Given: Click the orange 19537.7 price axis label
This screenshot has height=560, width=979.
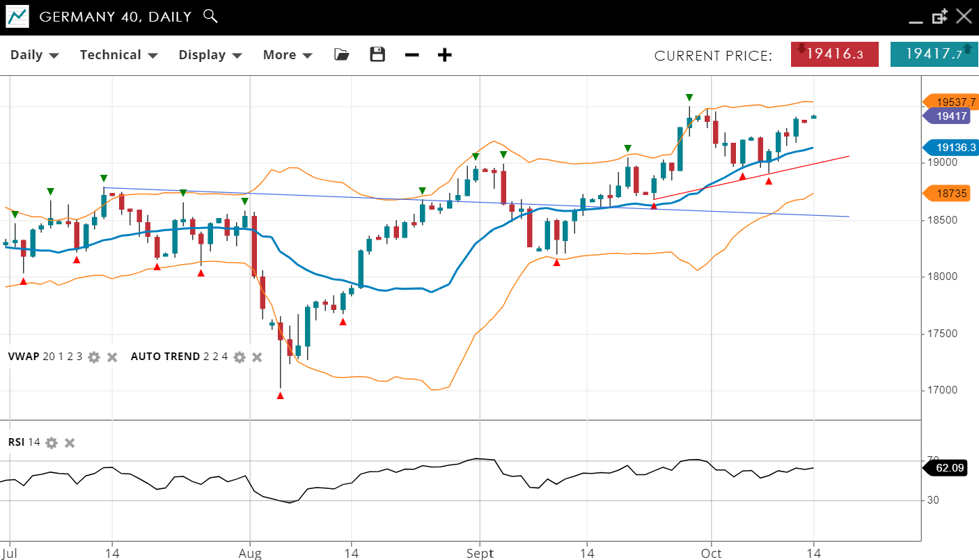Looking at the screenshot, I should pos(949,102).
